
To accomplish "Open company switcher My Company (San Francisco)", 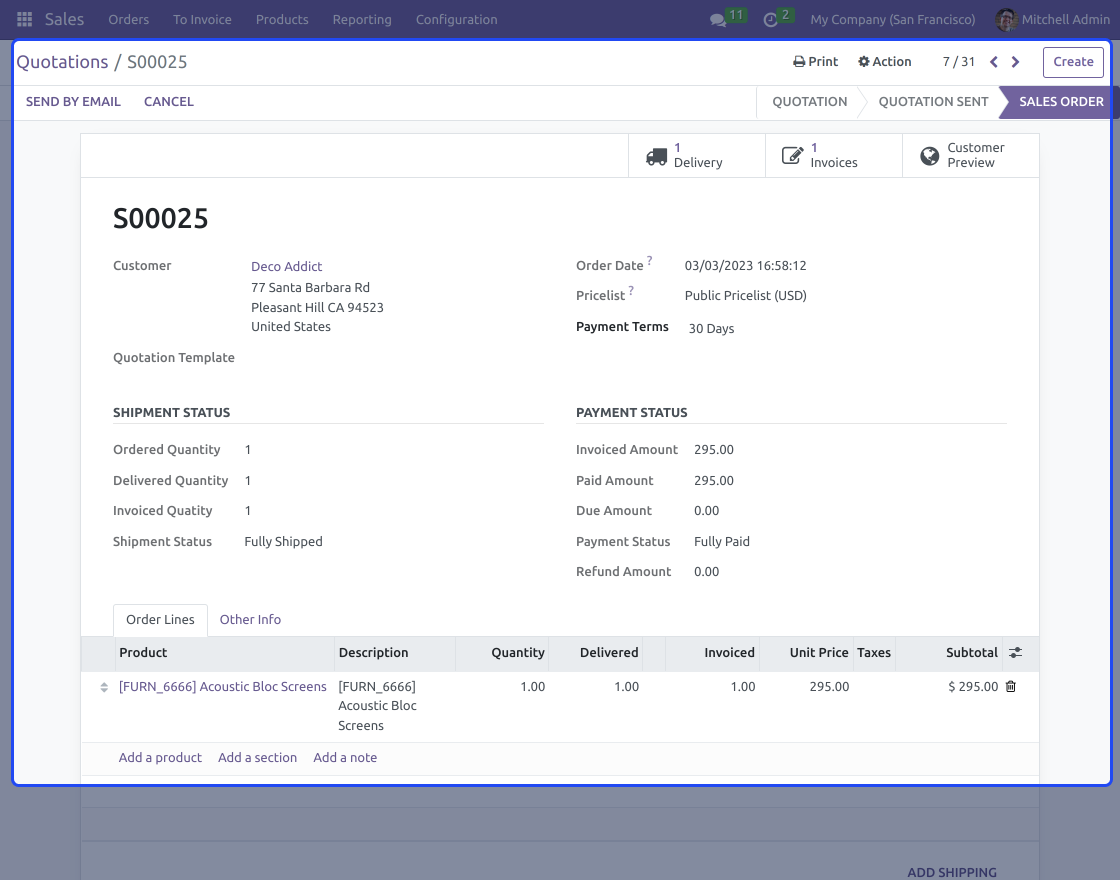I will point(893,20).
